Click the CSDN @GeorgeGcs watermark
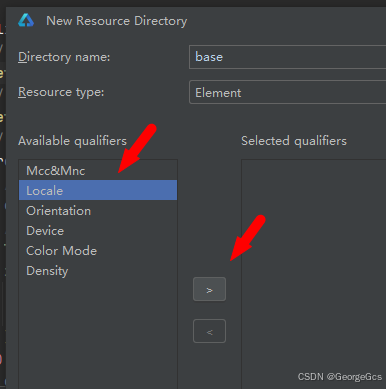This screenshot has height=389, width=386. [x=340, y=377]
